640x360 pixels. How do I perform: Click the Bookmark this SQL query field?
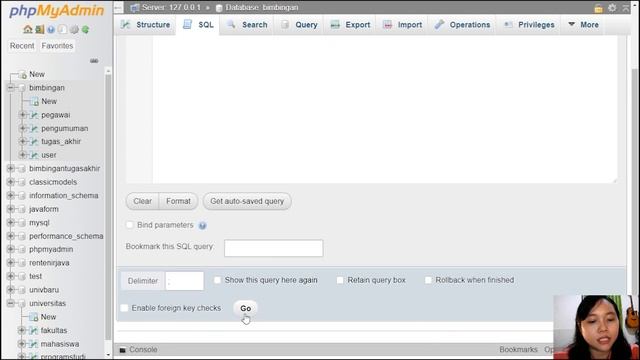(x=273, y=248)
